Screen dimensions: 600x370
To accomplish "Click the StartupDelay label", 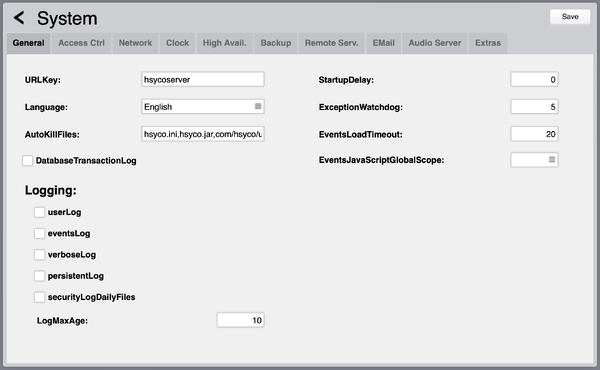I will point(346,80).
